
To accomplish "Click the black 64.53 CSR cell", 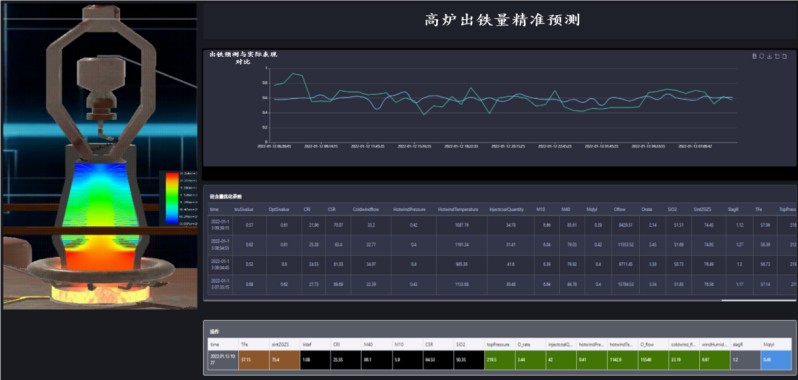I will coord(438,360).
